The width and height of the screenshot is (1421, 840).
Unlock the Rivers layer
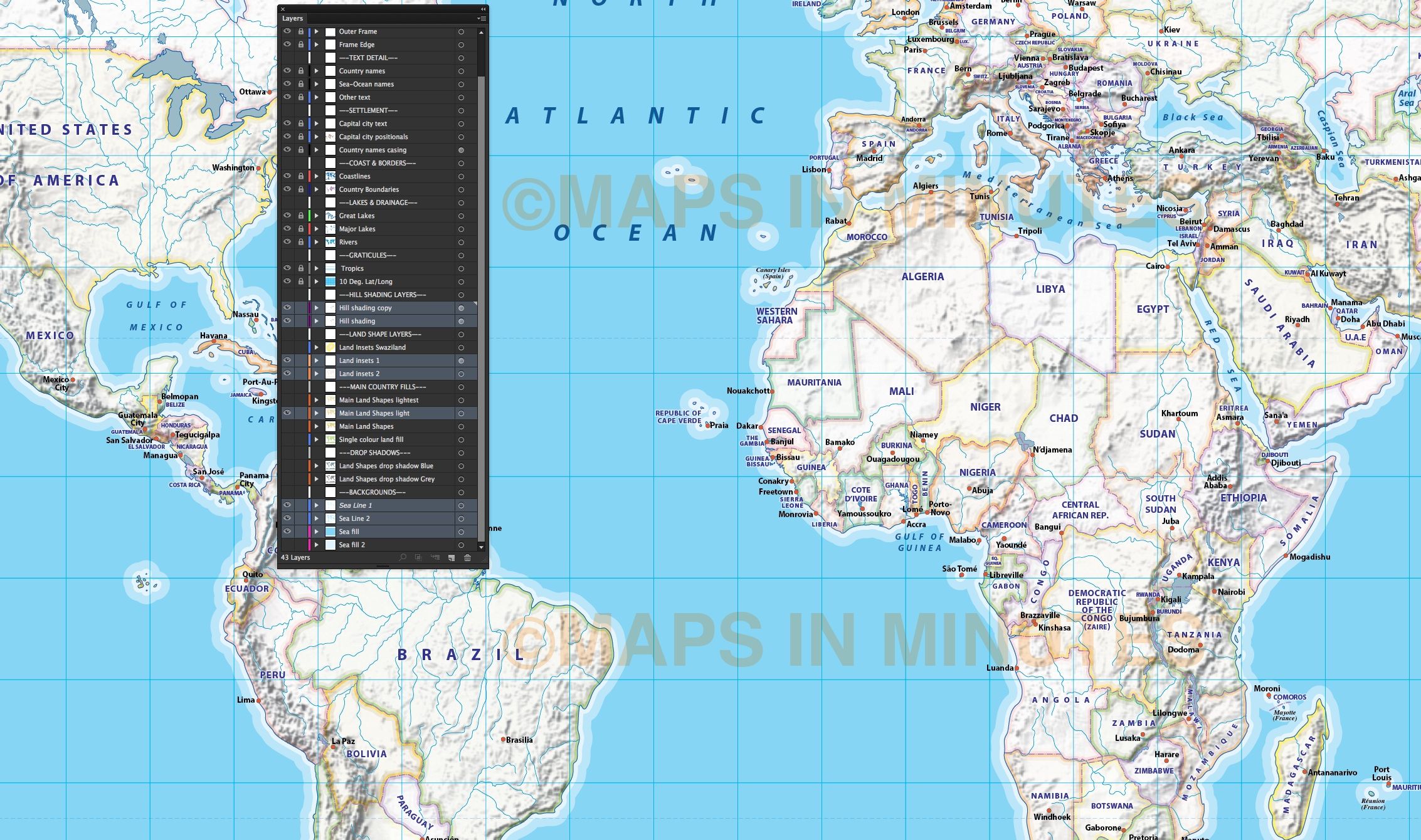point(300,242)
